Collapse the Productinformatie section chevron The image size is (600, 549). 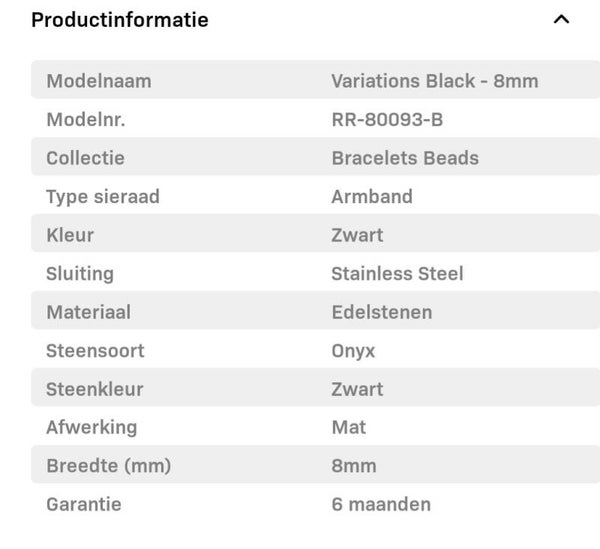pyautogui.click(x=561, y=20)
